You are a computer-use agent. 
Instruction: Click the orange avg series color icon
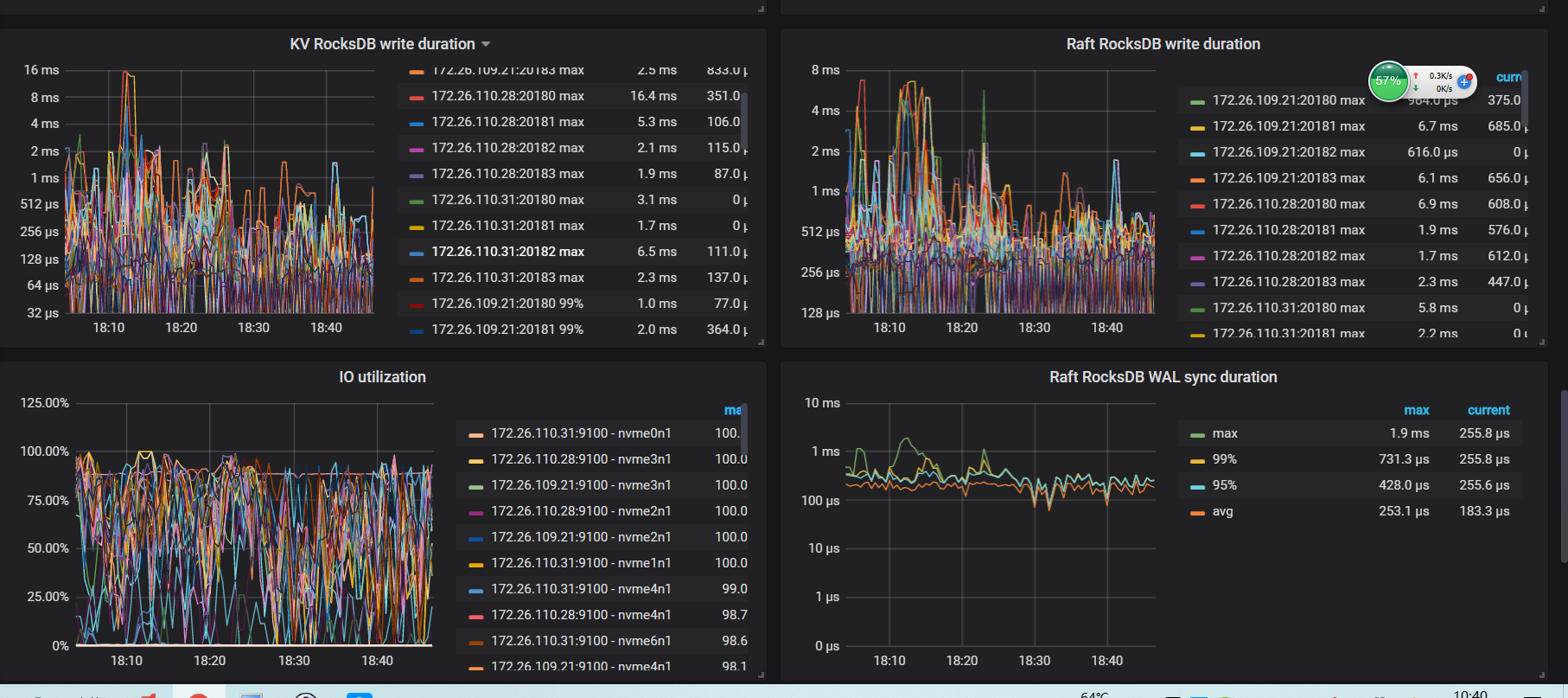pos(1197,512)
